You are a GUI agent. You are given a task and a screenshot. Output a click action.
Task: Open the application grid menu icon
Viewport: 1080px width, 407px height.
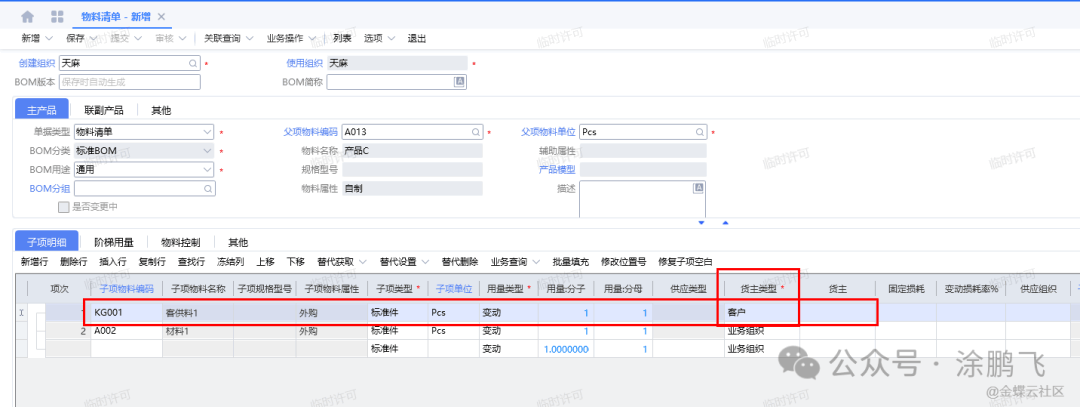(x=56, y=17)
